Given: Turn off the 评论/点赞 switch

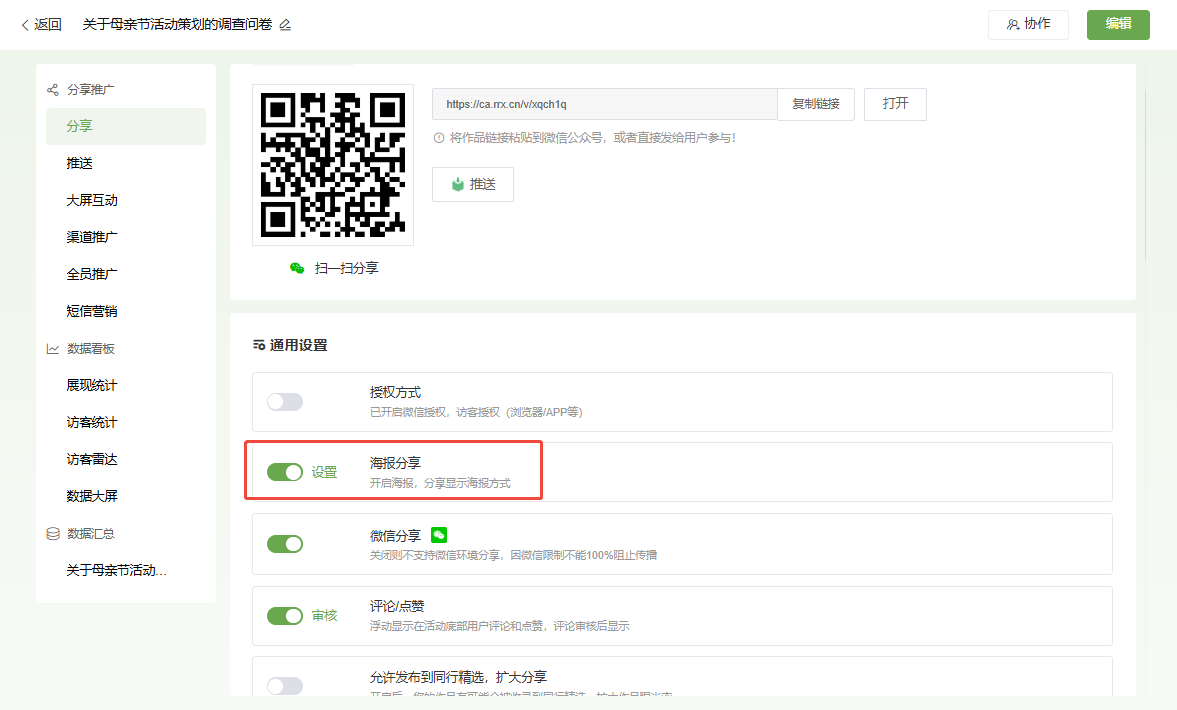Looking at the screenshot, I should [284, 615].
